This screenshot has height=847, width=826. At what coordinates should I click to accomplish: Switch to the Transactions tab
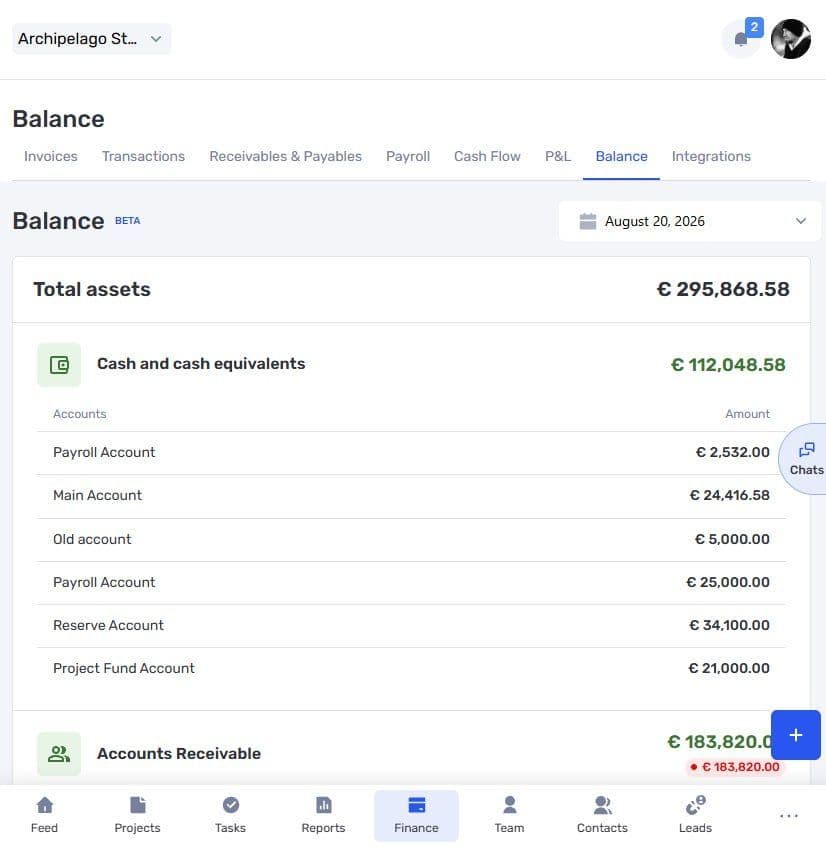143,156
